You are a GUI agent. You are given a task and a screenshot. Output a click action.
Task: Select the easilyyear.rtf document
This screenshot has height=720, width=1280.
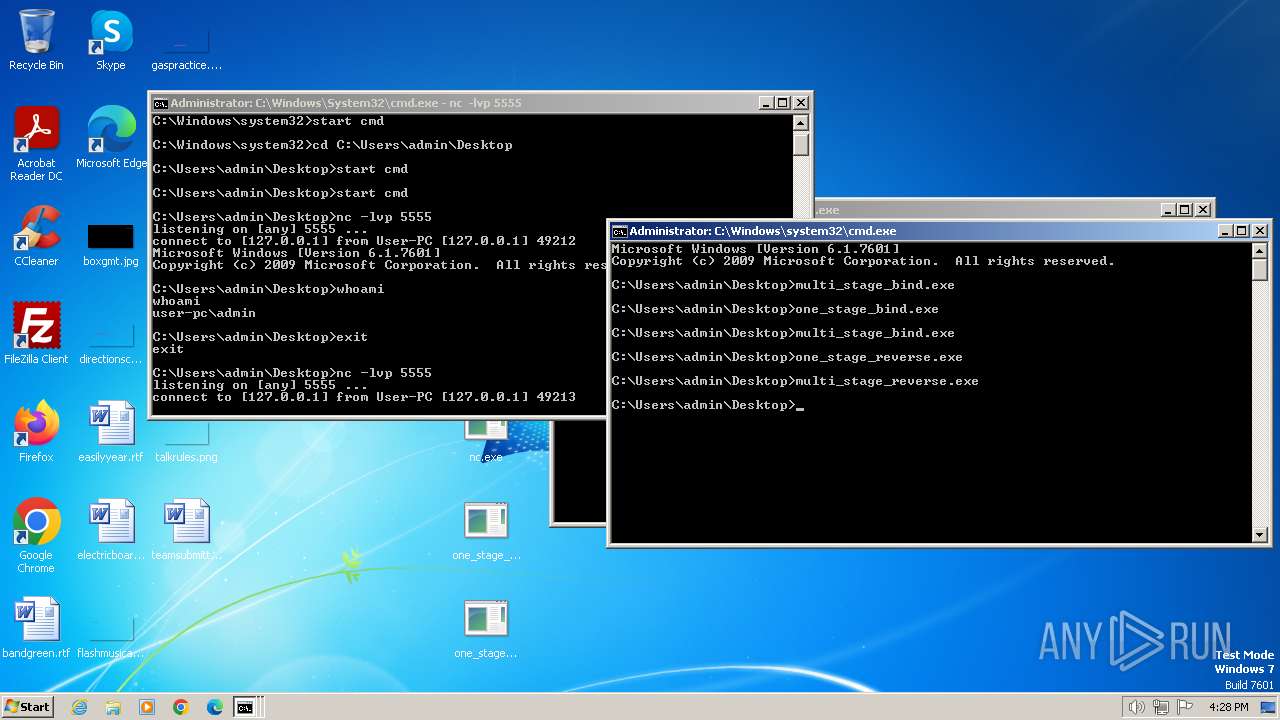pos(111,432)
